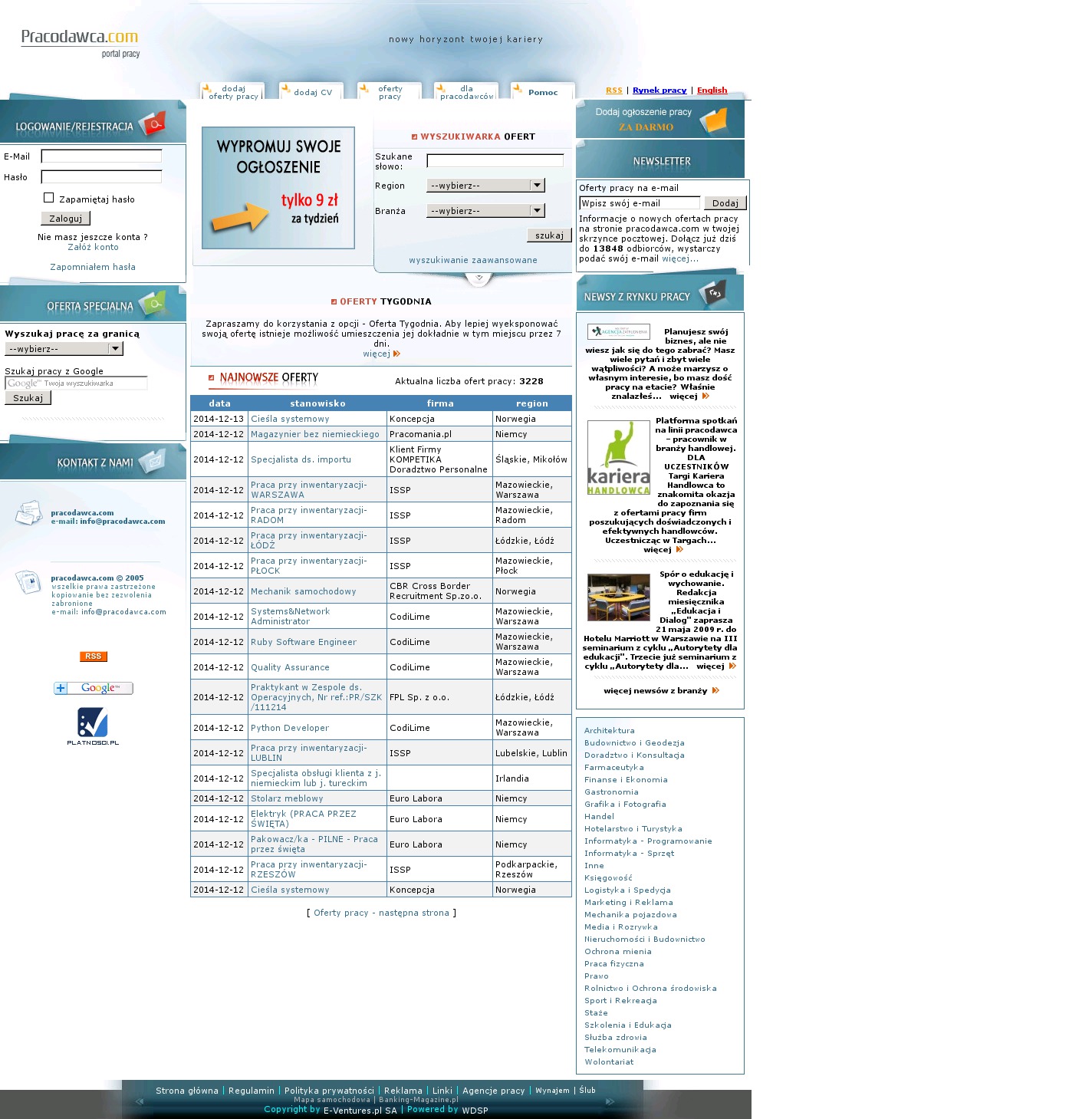
Task: Click the orange folder icon in free ad banner
Action: click(714, 120)
